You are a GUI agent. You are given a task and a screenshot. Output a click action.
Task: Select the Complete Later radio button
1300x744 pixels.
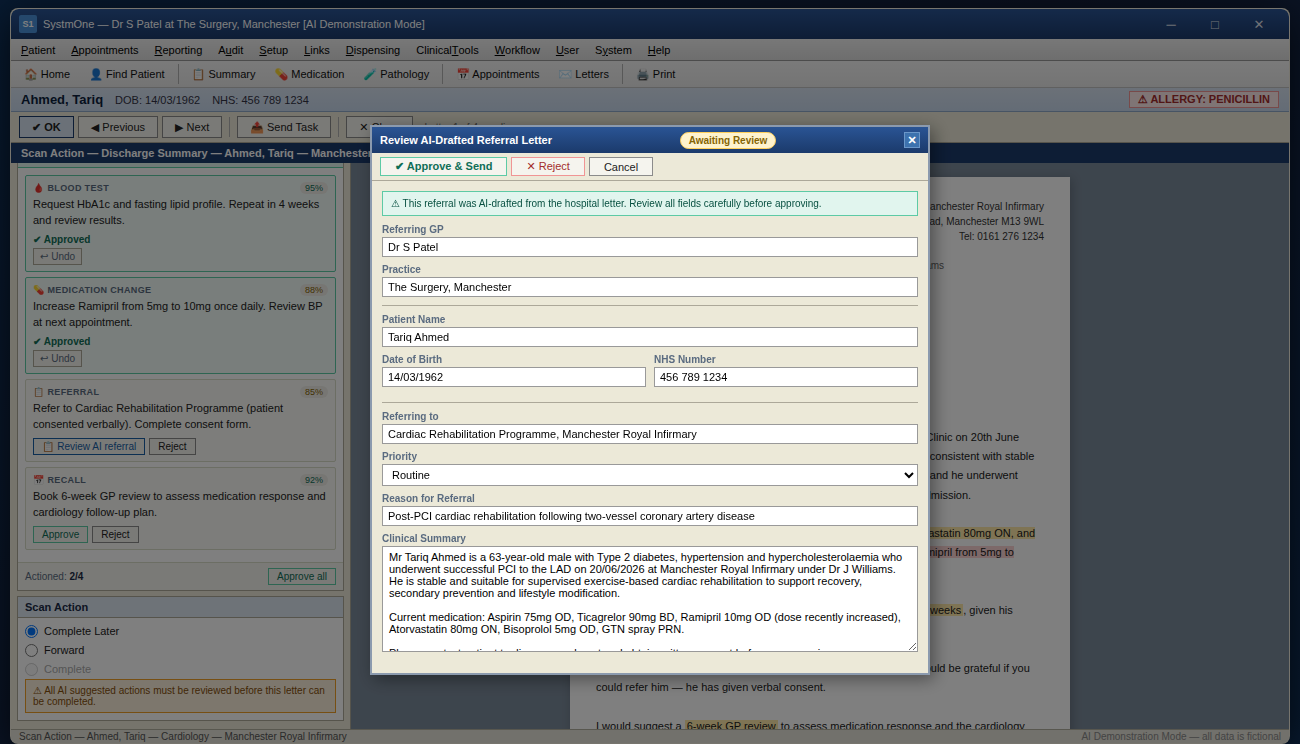[x=31, y=631]
